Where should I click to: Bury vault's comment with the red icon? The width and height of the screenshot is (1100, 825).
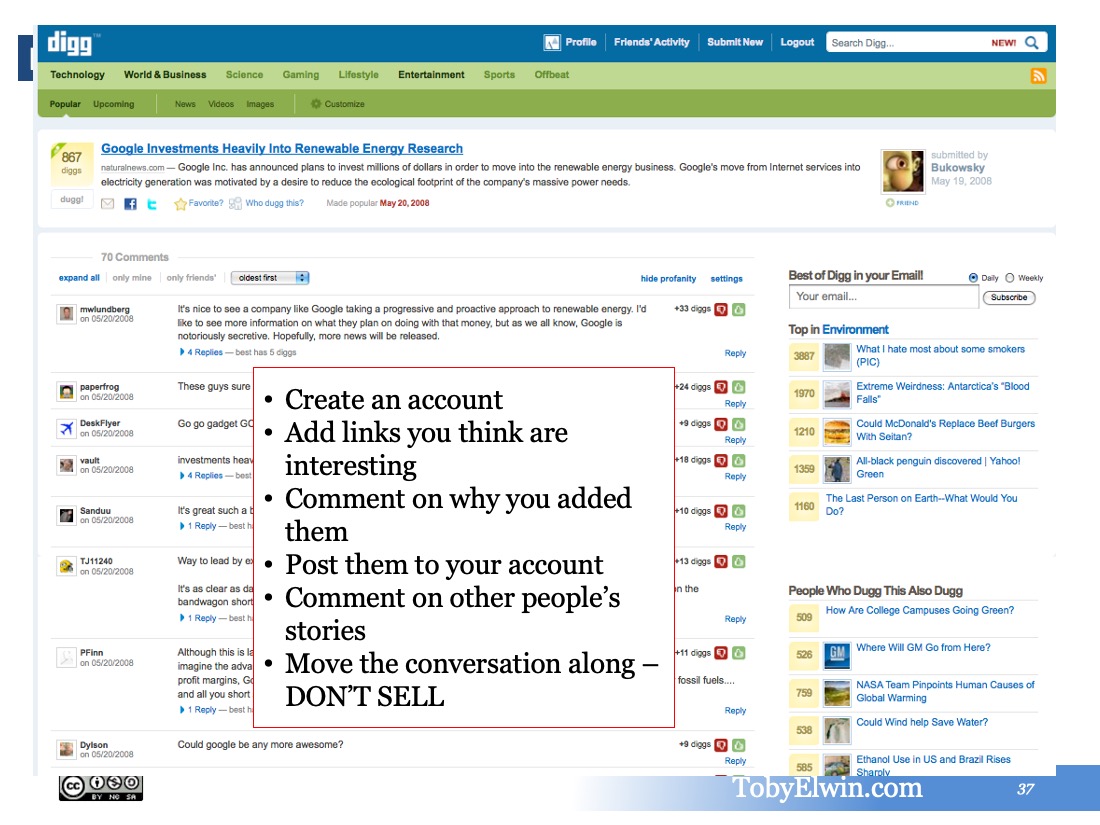coord(720,460)
